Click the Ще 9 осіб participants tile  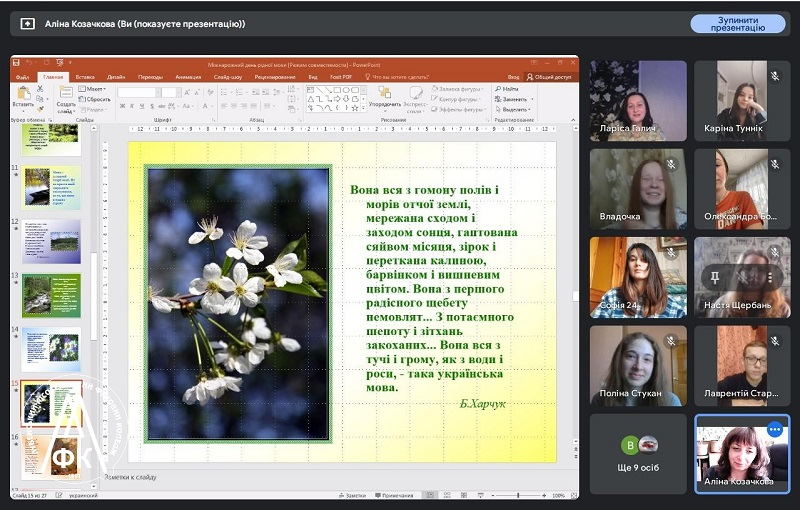(638, 453)
